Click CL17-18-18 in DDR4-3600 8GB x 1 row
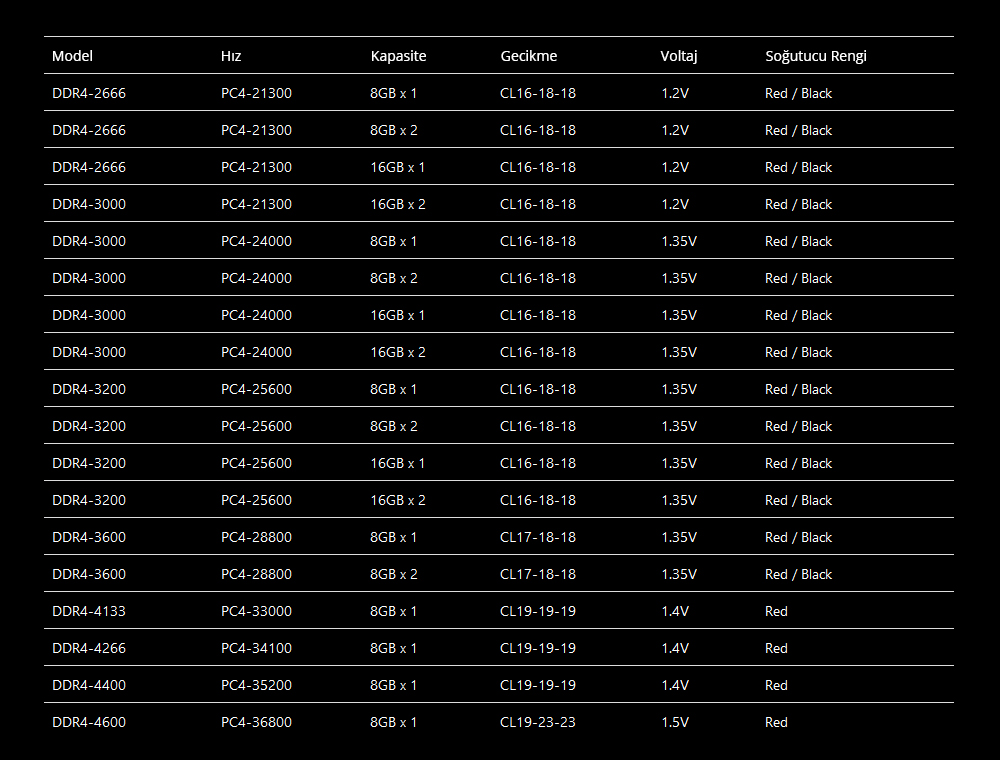This screenshot has width=1000, height=760. 538,537
